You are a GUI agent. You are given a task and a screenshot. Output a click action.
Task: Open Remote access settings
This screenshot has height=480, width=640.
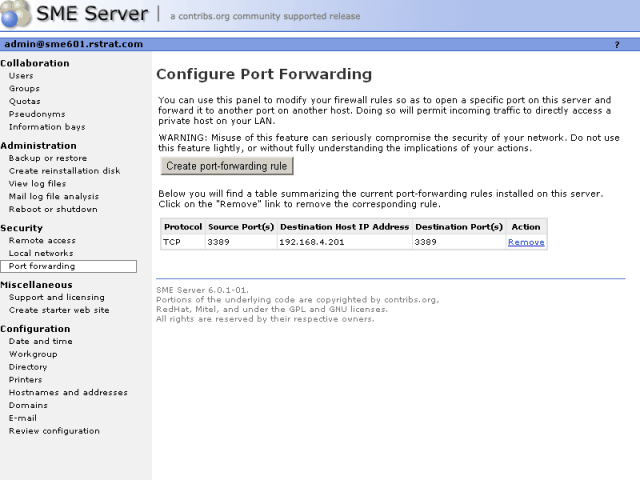42,241
